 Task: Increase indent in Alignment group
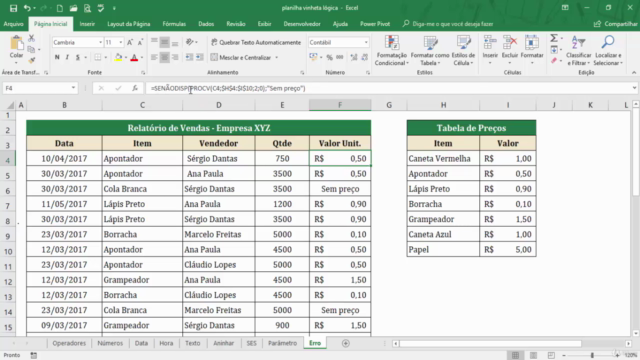click(x=200, y=58)
